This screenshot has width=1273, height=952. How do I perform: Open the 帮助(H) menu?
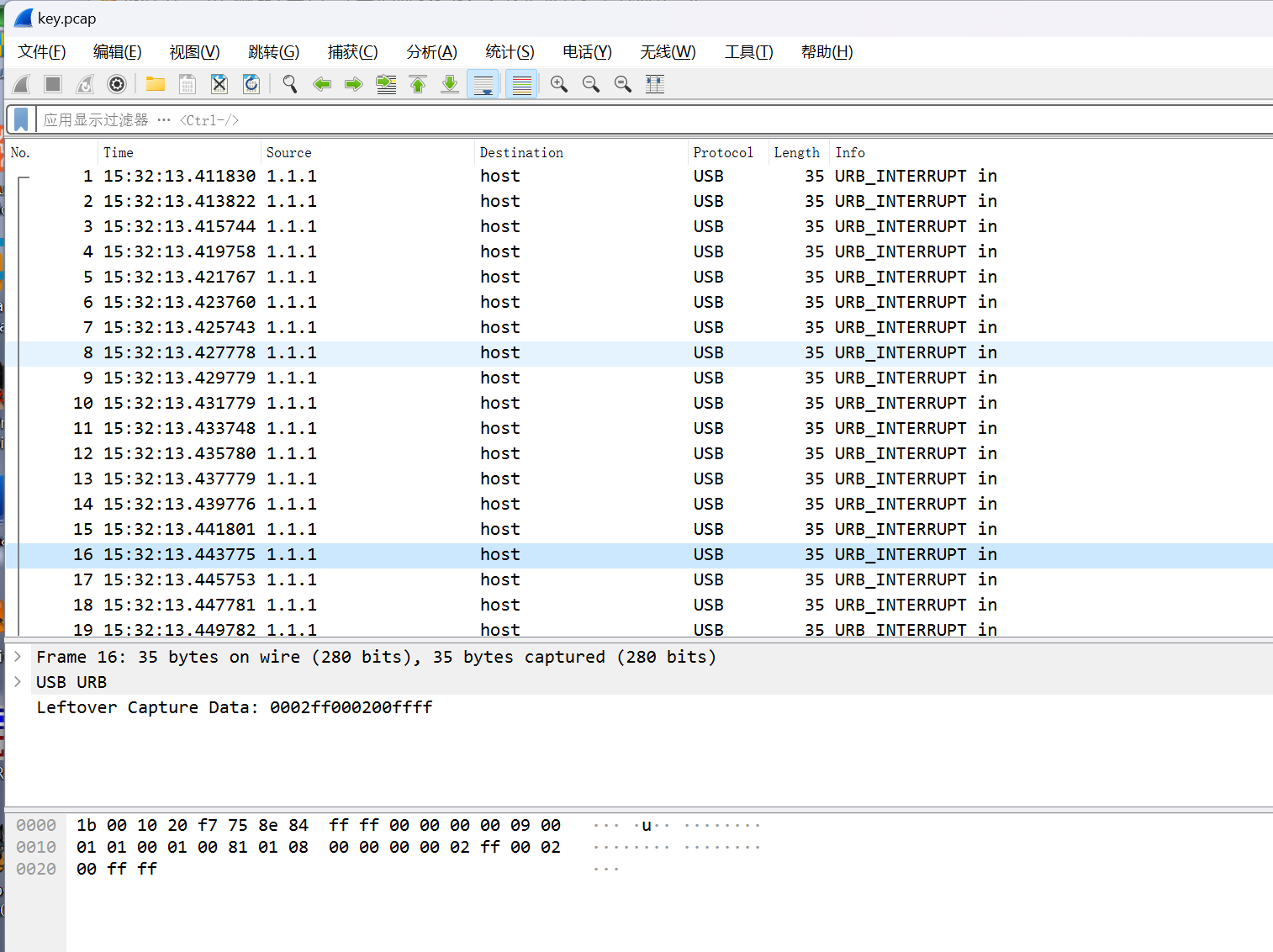[827, 52]
